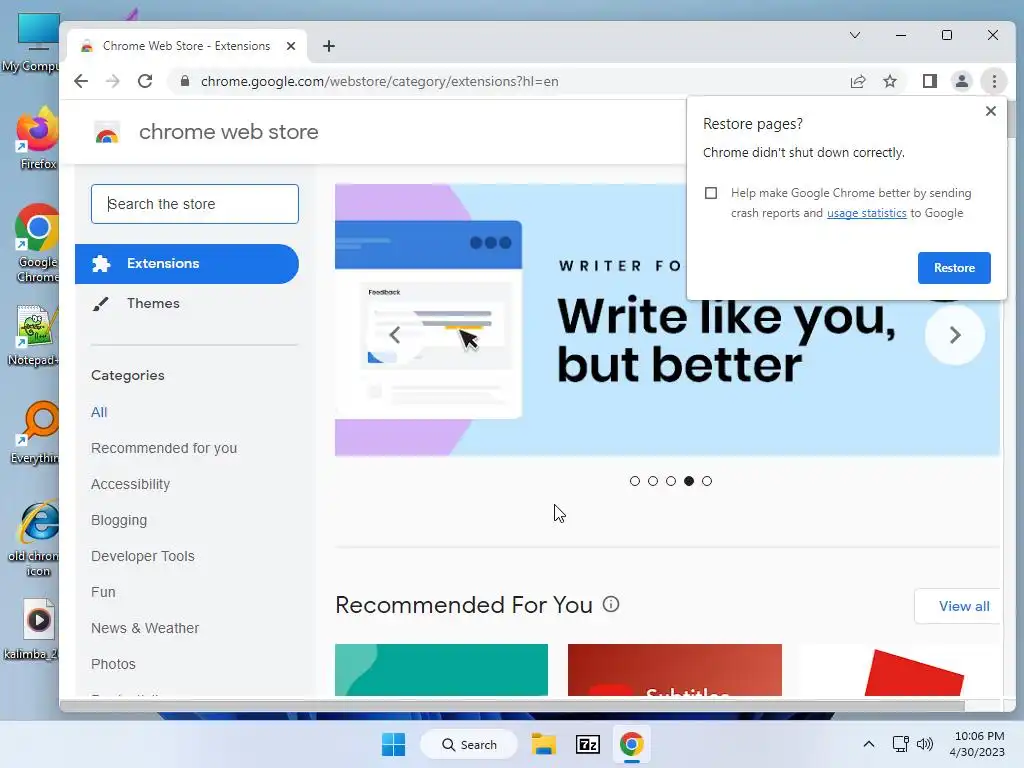1024x768 pixels.
Task: Select the fourth carousel dot
Action: [689, 481]
